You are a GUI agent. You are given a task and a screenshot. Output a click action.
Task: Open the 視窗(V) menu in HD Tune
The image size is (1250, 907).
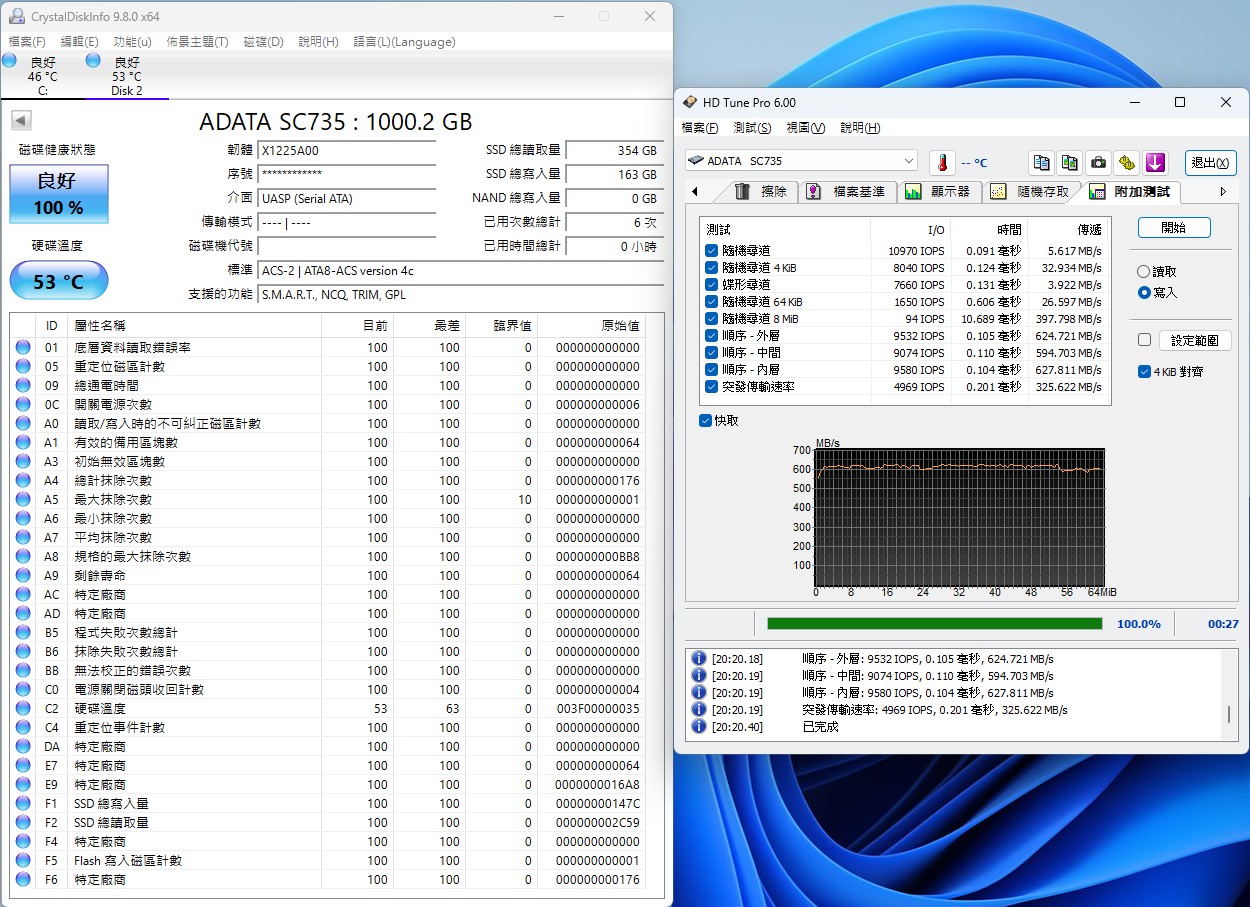tap(805, 128)
